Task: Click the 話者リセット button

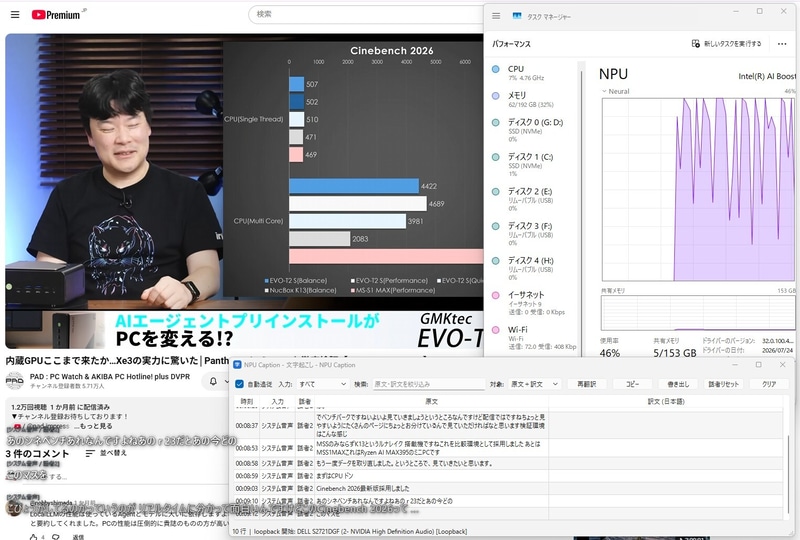Action: point(723,384)
